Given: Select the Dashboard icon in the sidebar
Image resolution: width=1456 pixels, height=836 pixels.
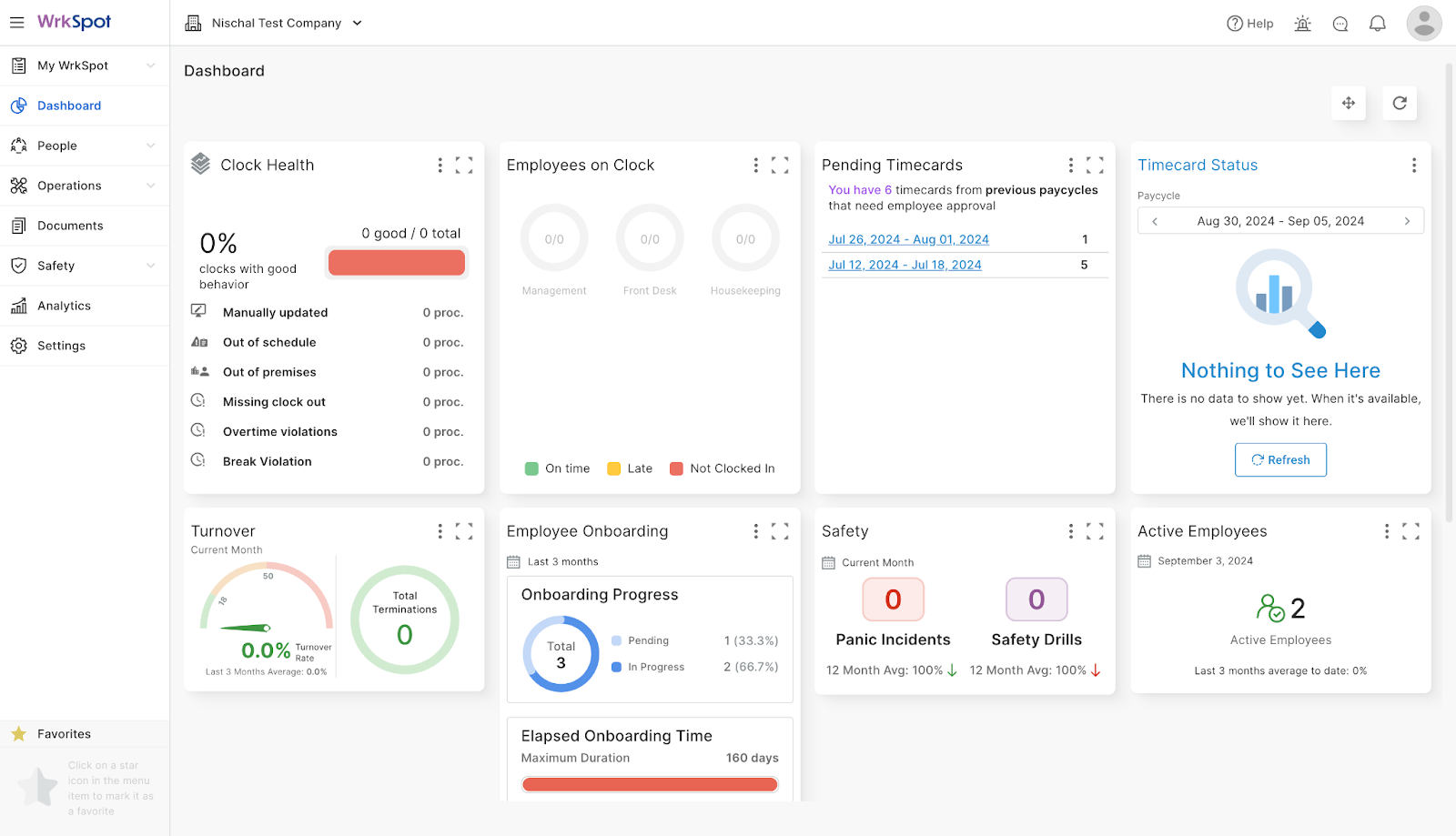Looking at the screenshot, I should click(18, 105).
